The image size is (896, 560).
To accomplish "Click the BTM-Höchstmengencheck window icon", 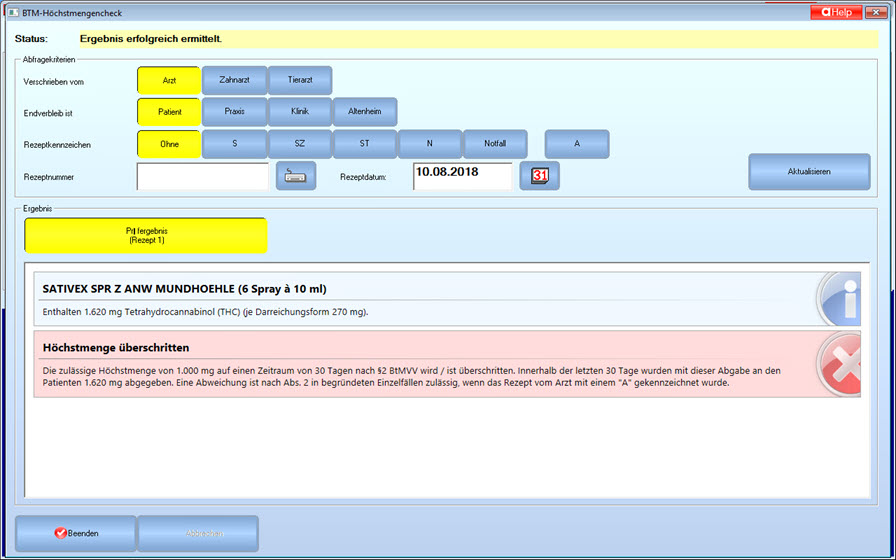I will click(11, 12).
